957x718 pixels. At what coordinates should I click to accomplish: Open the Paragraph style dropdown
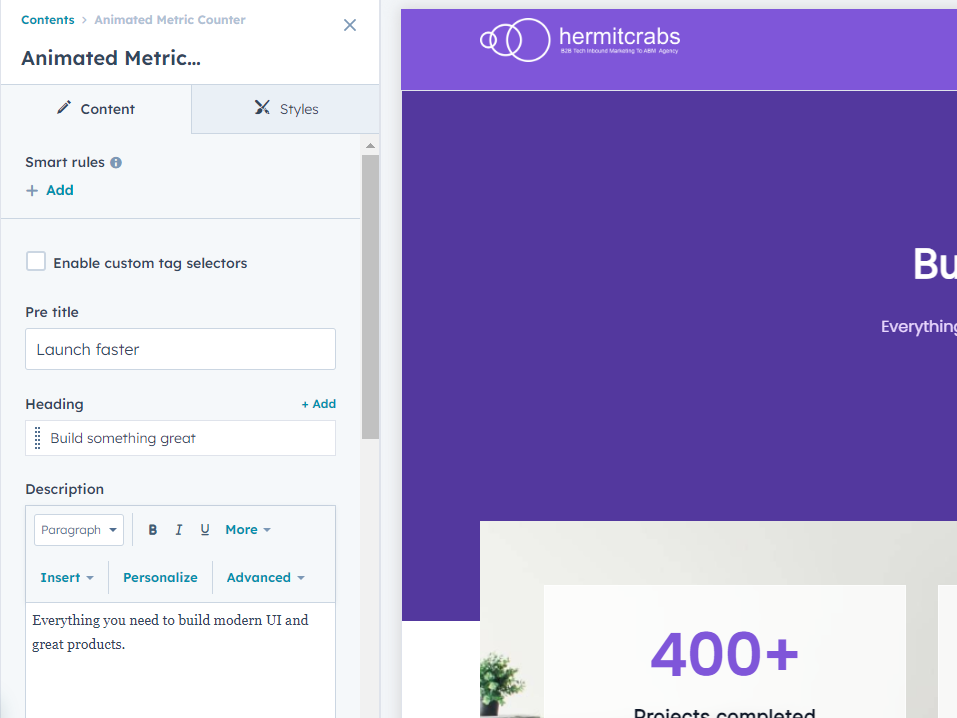click(79, 530)
